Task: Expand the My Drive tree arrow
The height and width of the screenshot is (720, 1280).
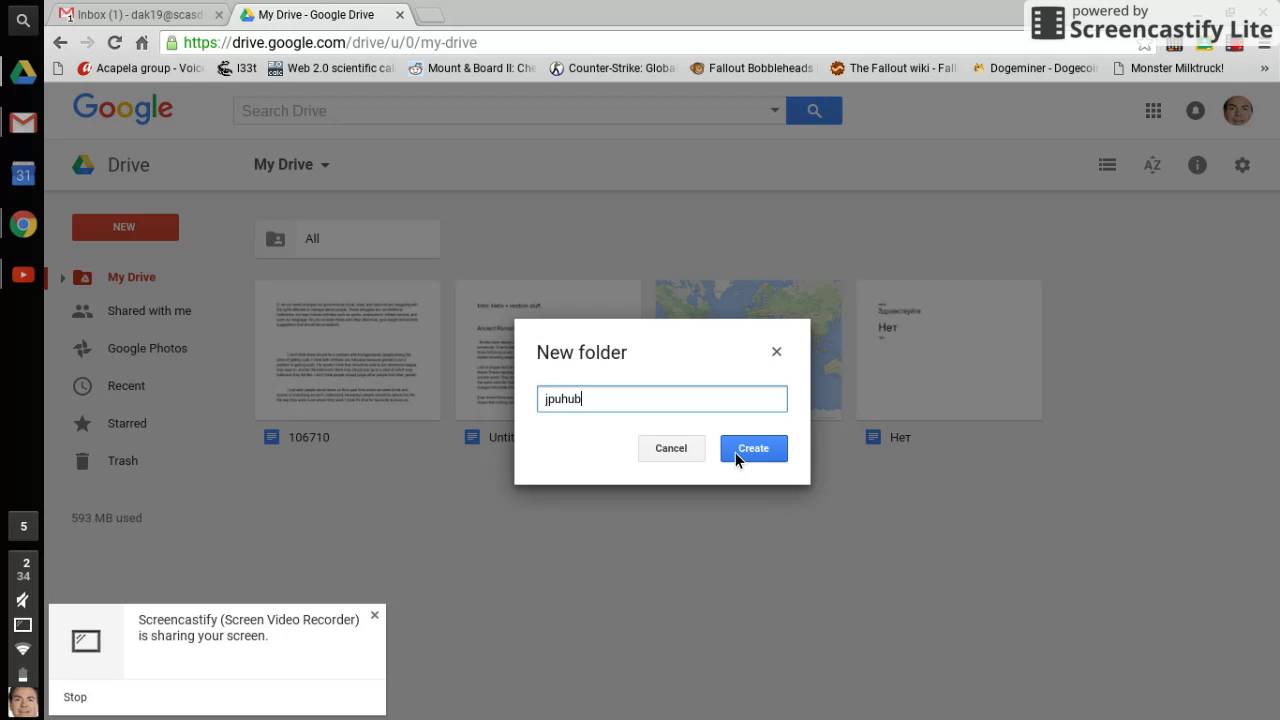Action: coord(62,278)
